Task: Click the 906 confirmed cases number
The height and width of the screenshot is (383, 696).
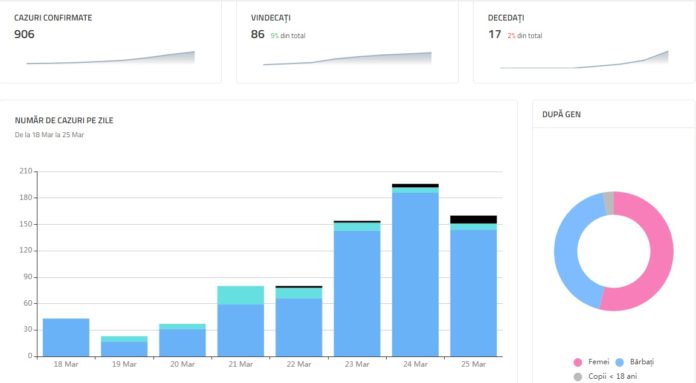Action: (24, 34)
